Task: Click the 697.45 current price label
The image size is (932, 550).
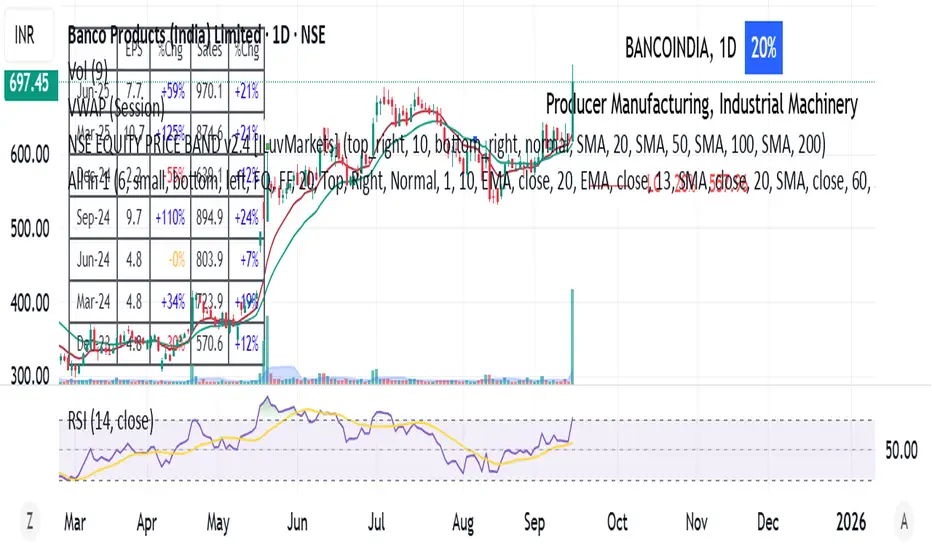Action: [x=31, y=84]
